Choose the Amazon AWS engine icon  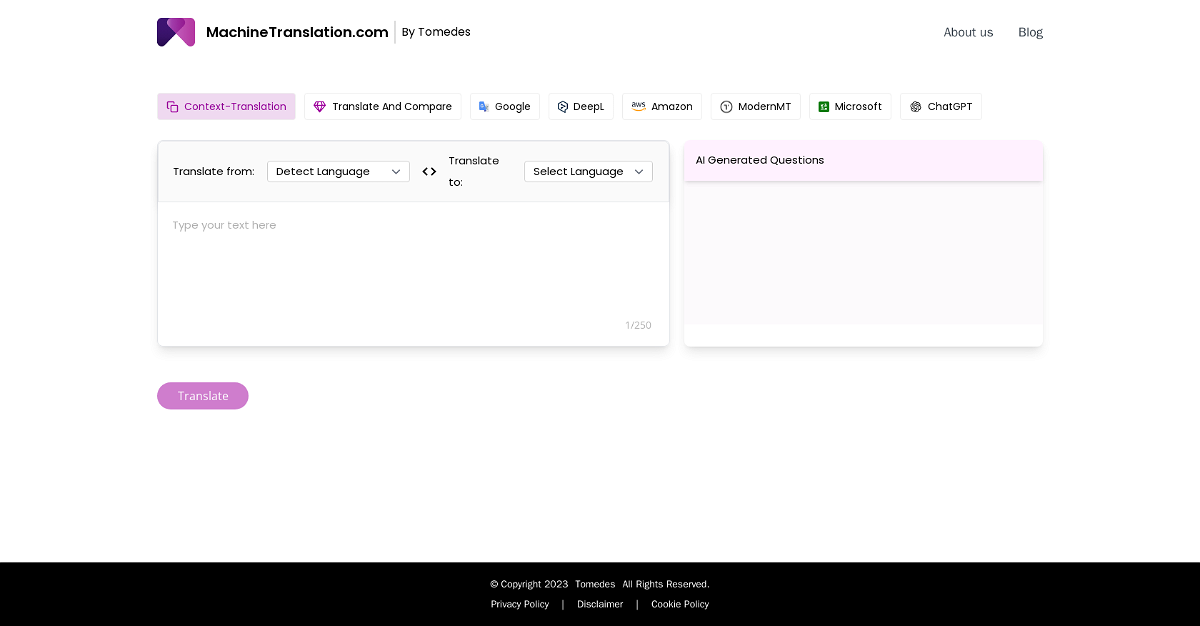(x=638, y=107)
